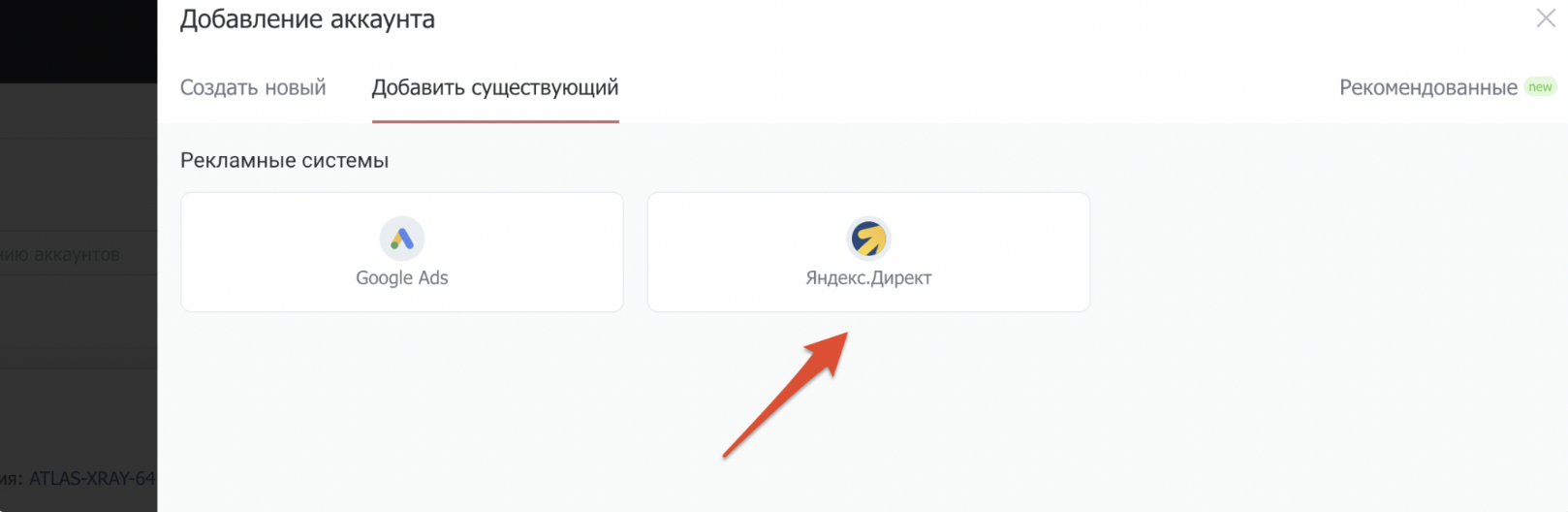This screenshot has width=1568, height=512.
Task: Click the dimmed аккаунтов text behind dialog
Action: pos(76,255)
